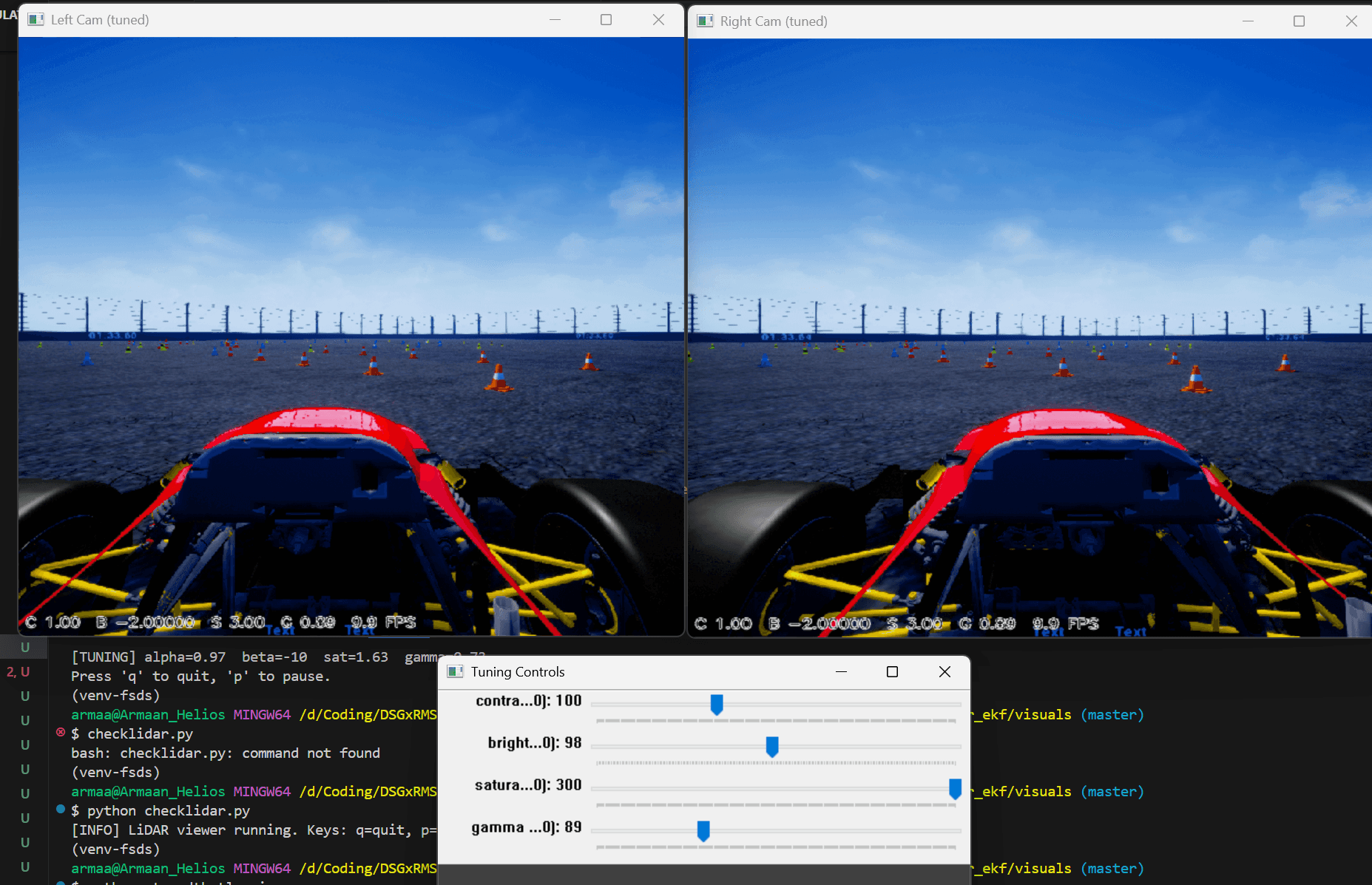Viewport: 1372px width, 885px height.
Task: Minimize the Left Cam (tuned) window
Action: coord(555,20)
